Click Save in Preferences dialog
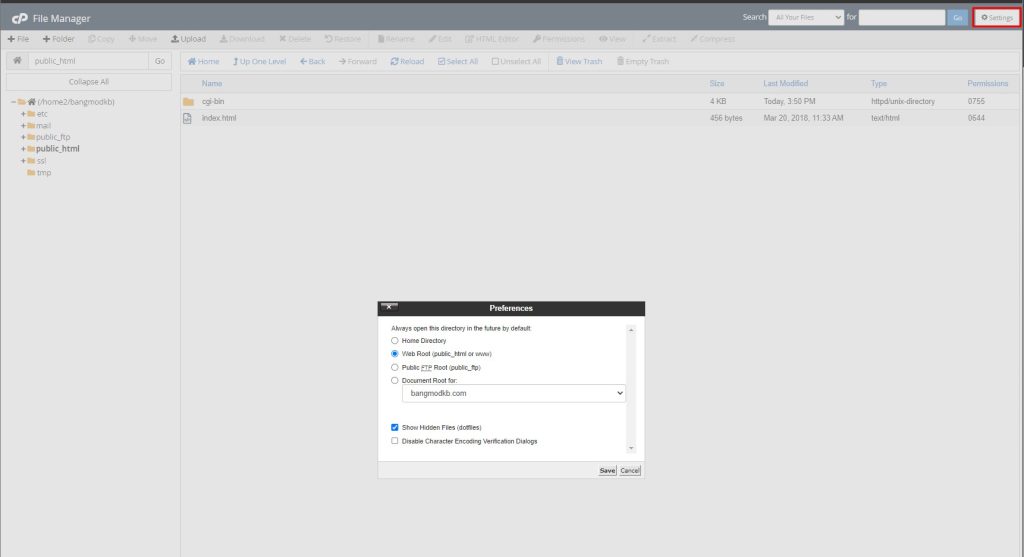This screenshot has height=557, width=1024. pos(607,471)
